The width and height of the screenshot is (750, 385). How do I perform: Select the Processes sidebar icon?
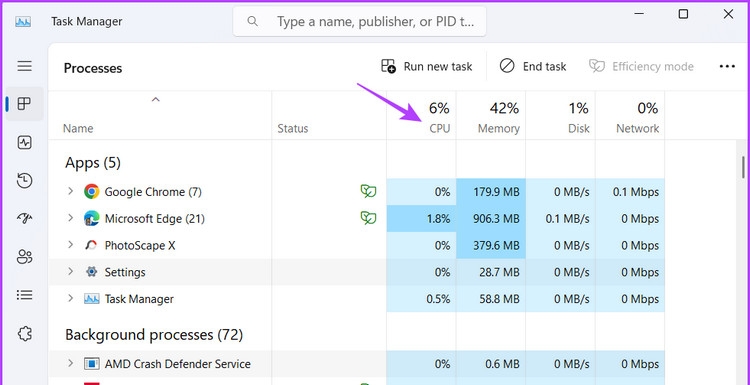(x=24, y=103)
